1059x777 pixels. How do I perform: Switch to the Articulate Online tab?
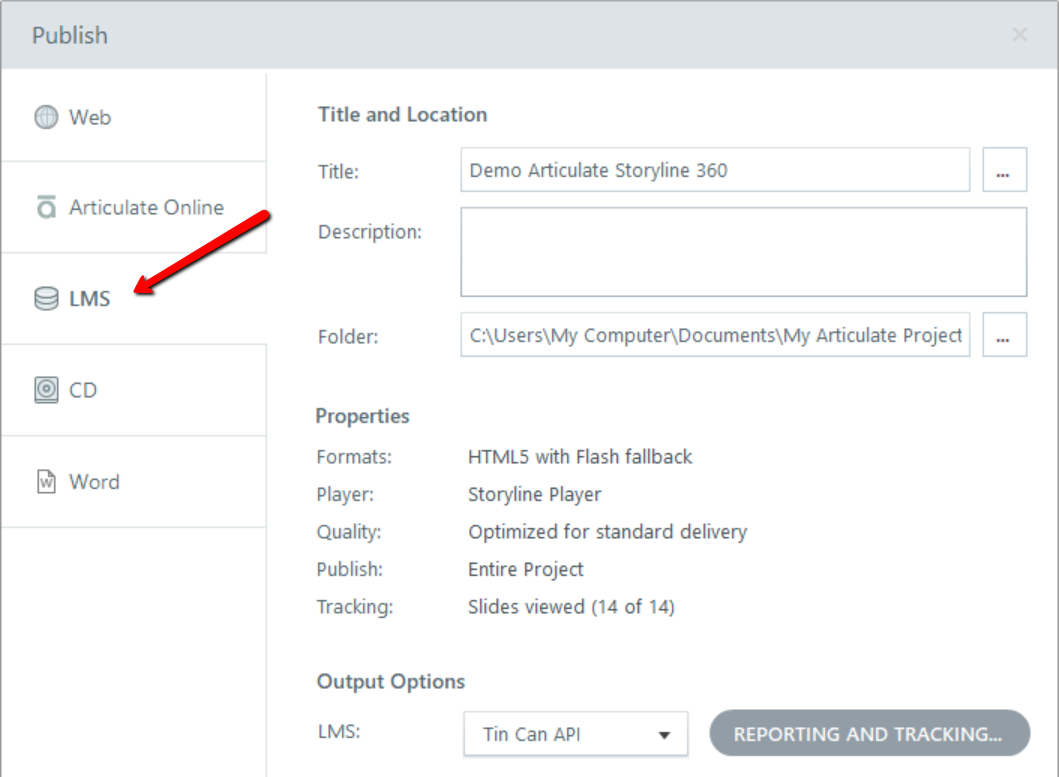(134, 207)
